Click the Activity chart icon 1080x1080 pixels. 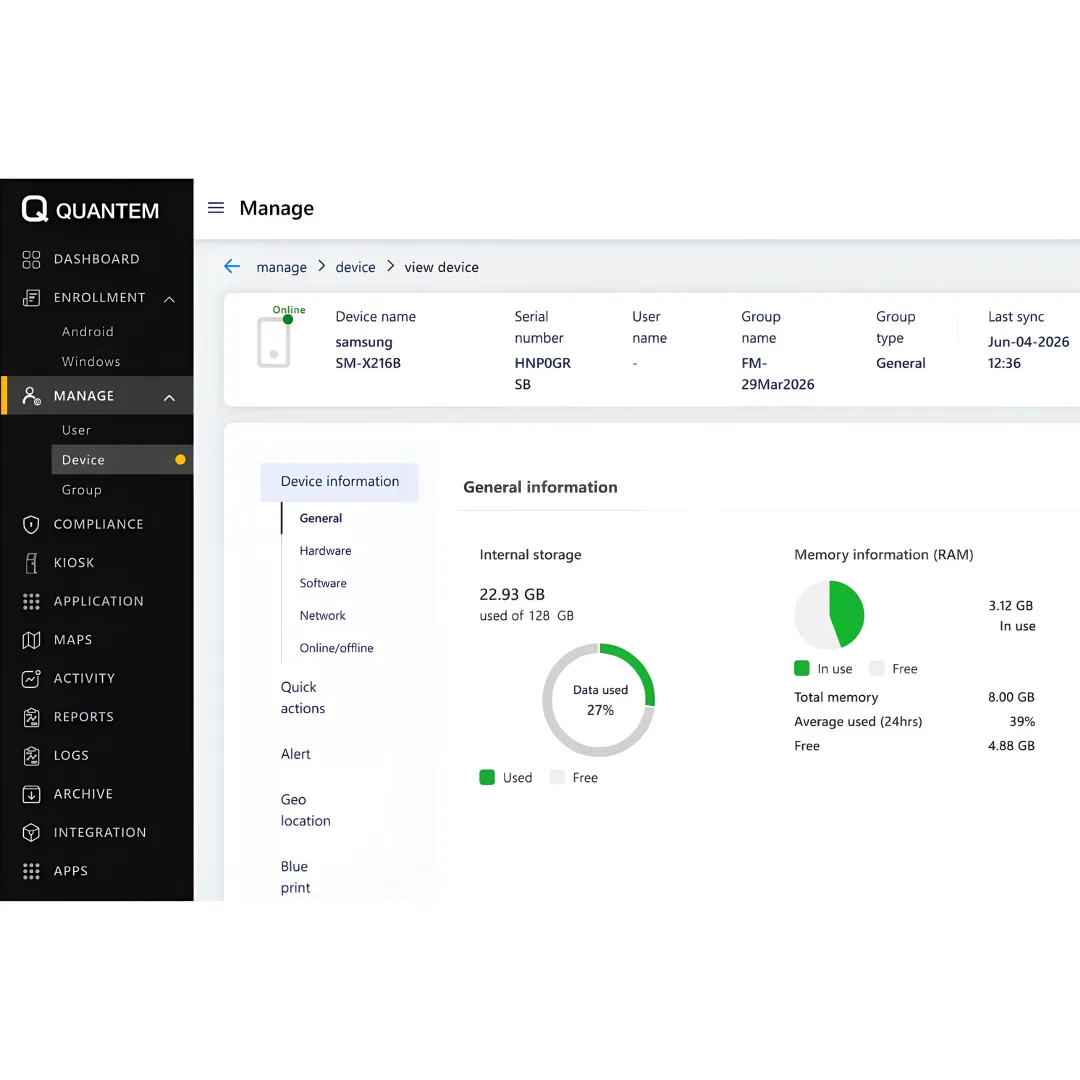31,678
